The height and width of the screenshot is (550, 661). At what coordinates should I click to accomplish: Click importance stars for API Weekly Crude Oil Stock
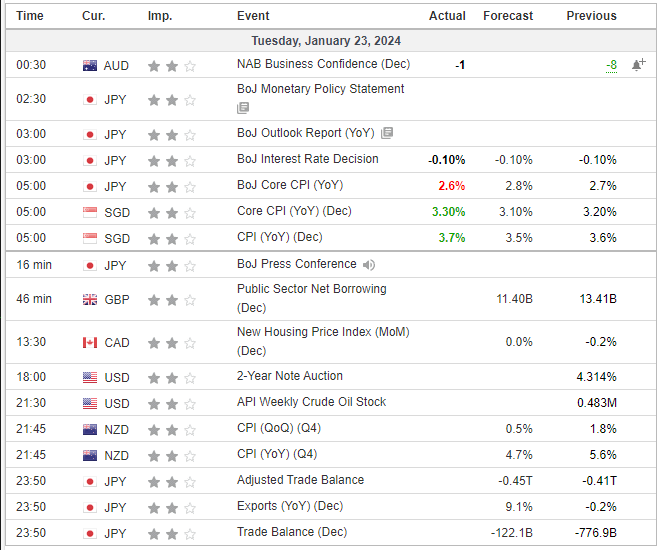click(x=172, y=403)
